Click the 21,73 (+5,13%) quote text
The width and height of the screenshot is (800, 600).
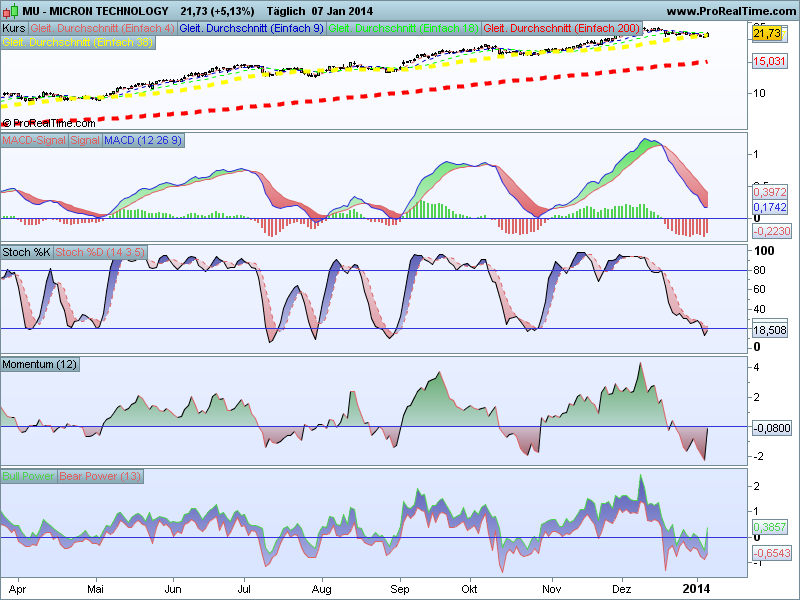coord(217,11)
